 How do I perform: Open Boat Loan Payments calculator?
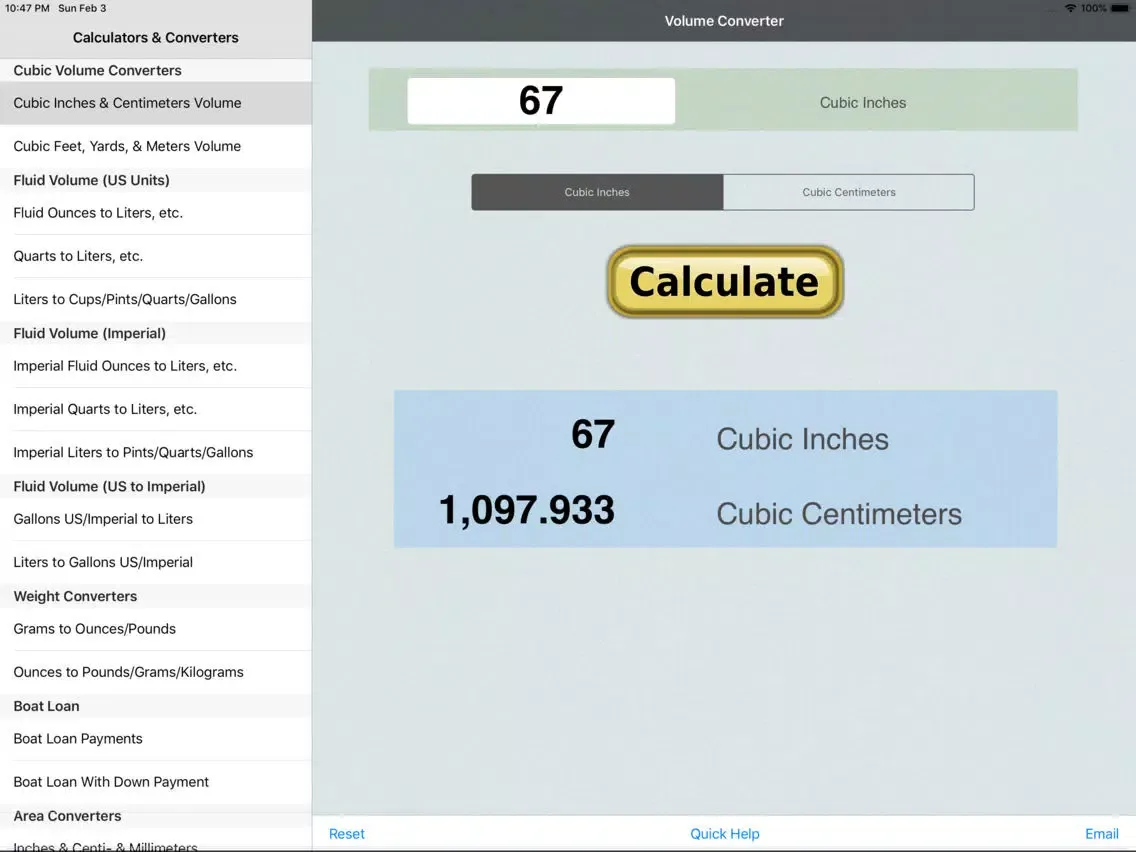click(156, 739)
